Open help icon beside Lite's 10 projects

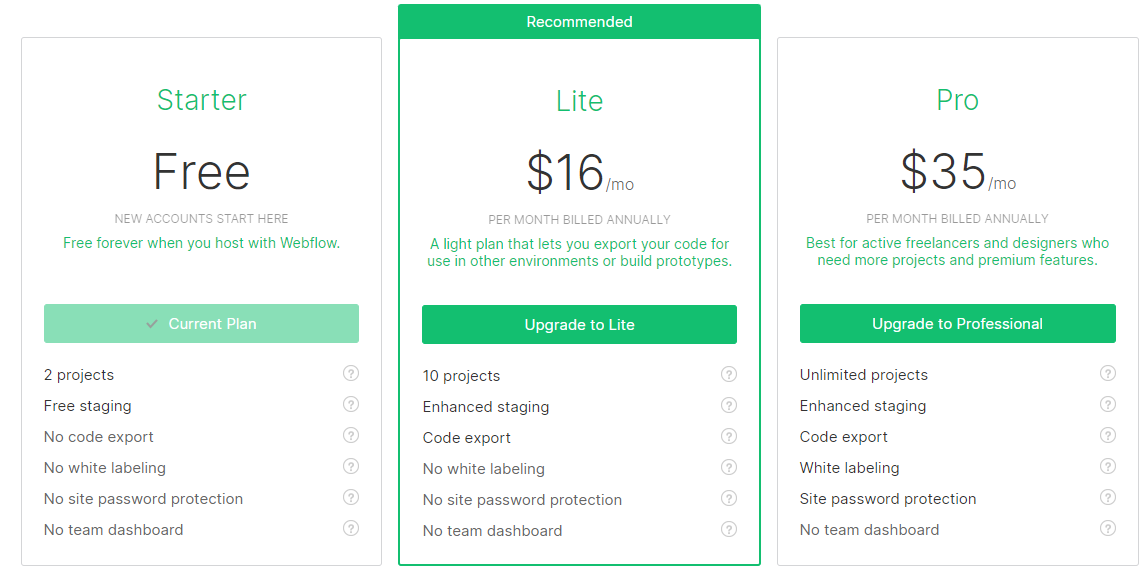coord(729,375)
